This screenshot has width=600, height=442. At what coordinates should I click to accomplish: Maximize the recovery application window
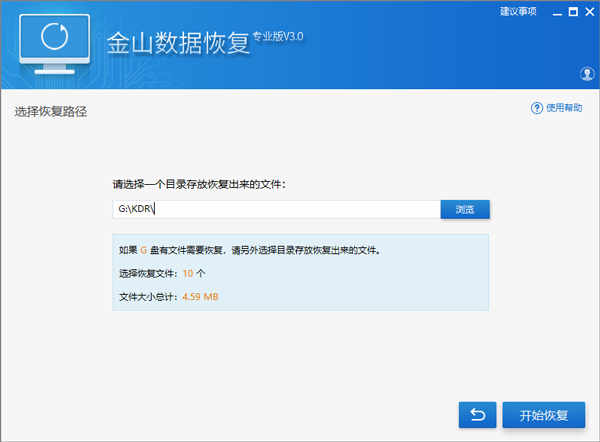[573, 12]
